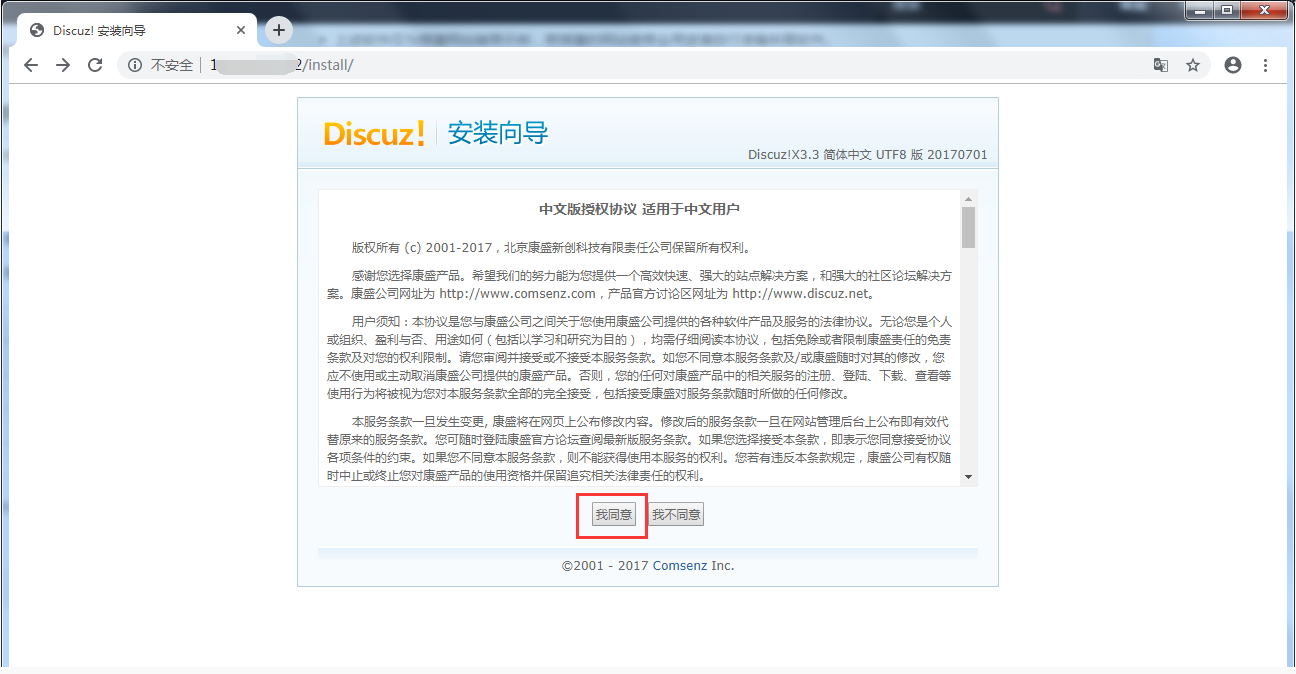1296x674 pixels.
Task: Open the 不安全 site info icon
Action: pyautogui.click(x=135, y=65)
